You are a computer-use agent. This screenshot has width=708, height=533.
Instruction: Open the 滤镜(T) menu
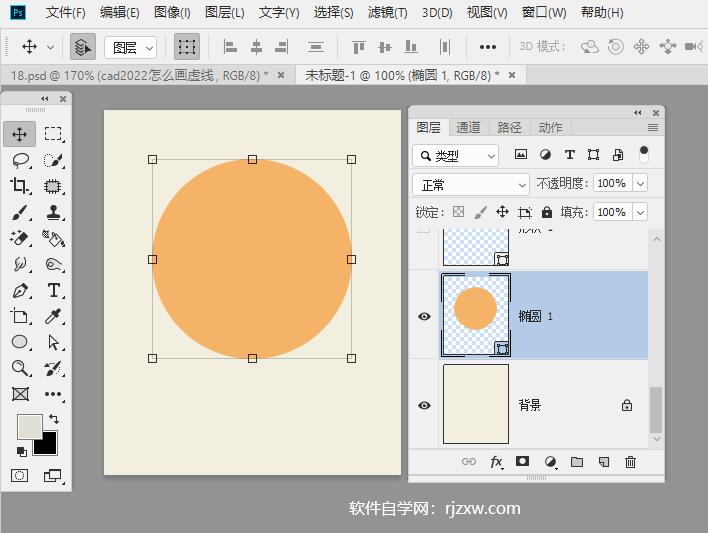point(387,13)
